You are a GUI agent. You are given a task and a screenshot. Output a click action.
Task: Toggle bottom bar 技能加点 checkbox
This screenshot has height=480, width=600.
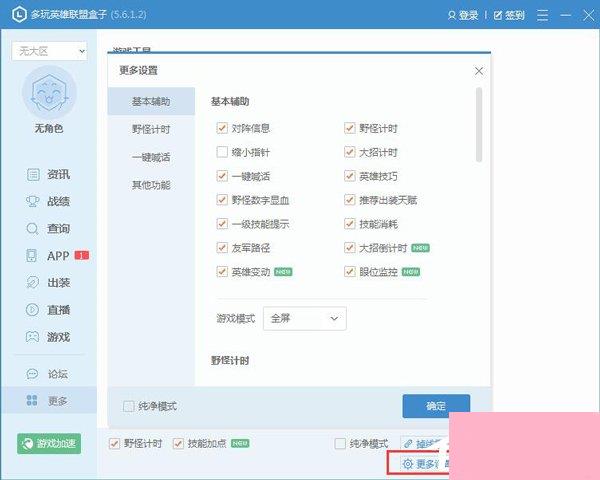click(x=178, y=444)
